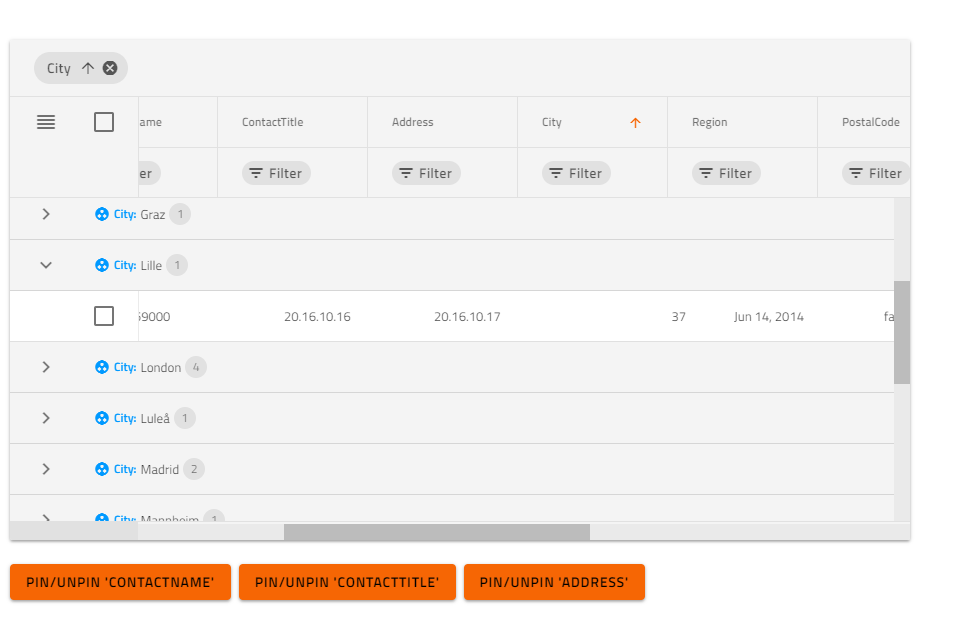
Task: Toggle the header select-all checkbox
Action: (104, 122)
